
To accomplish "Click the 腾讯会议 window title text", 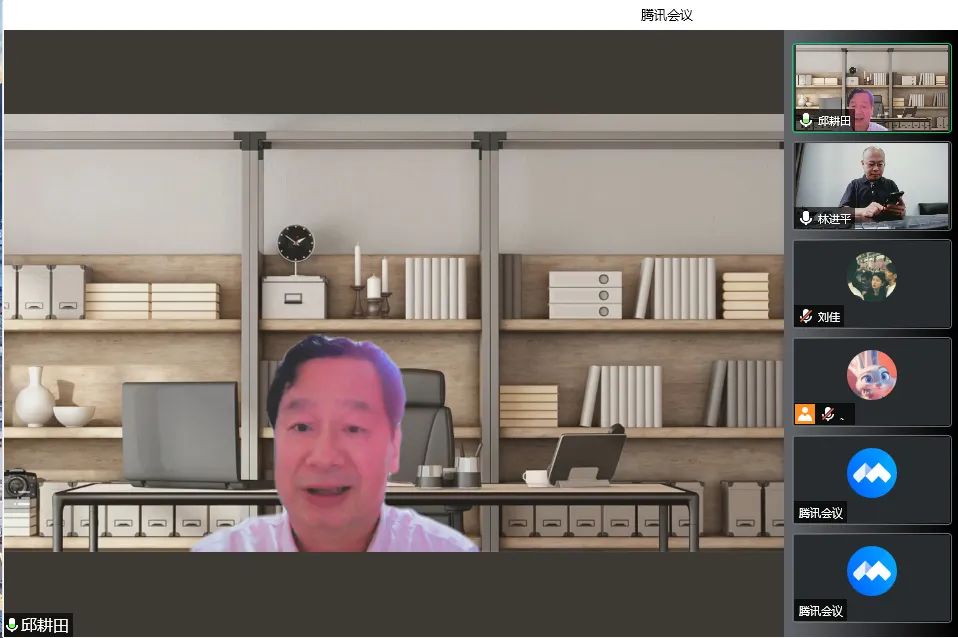I will pos(666,14).
